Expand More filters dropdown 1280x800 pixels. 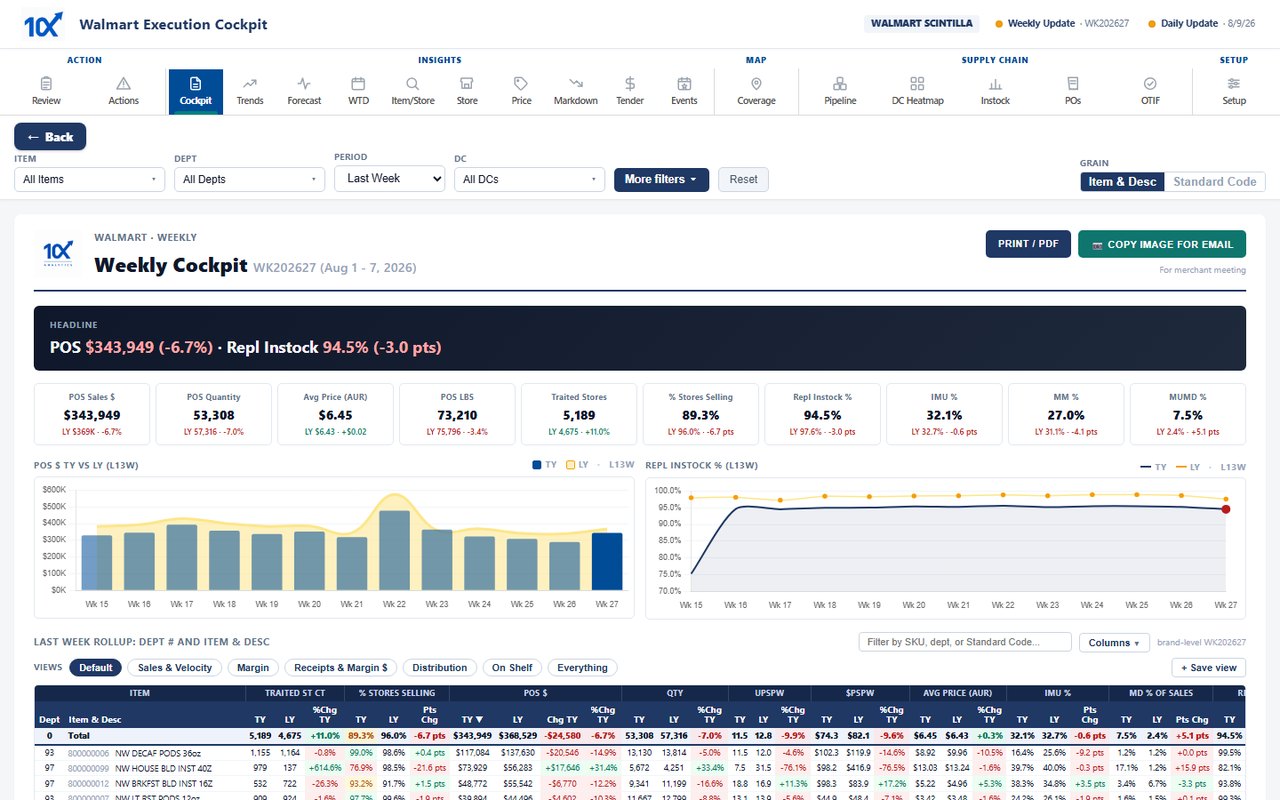(x=661, y=179)
